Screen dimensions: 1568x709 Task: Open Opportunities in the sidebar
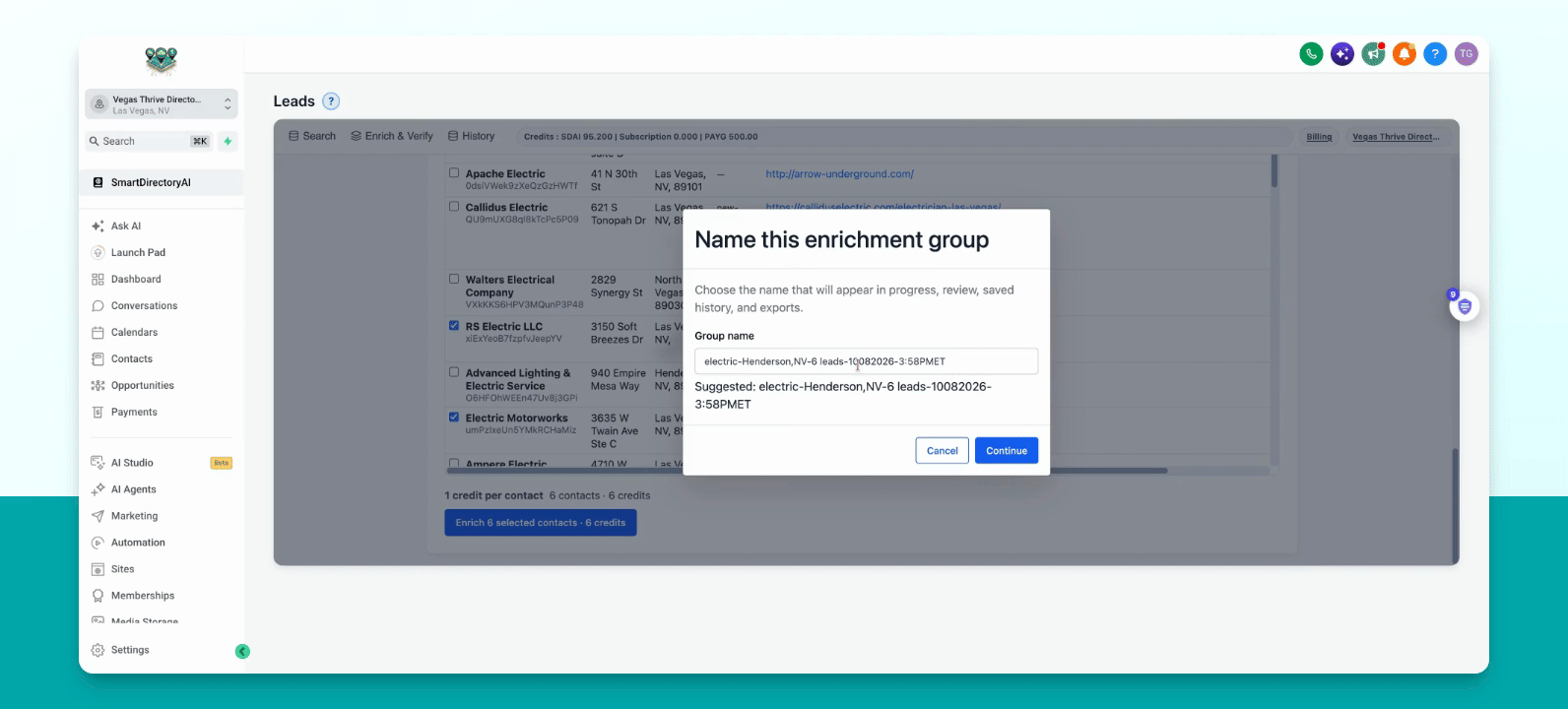(142, 385)
